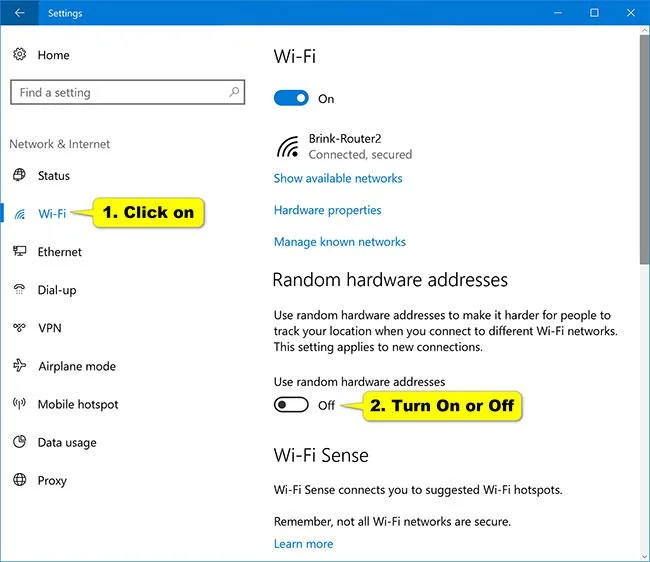Select the Ethernet monitor icon
Image resolution: width=650 pixels, height=562 pixels.
(19, 251)
